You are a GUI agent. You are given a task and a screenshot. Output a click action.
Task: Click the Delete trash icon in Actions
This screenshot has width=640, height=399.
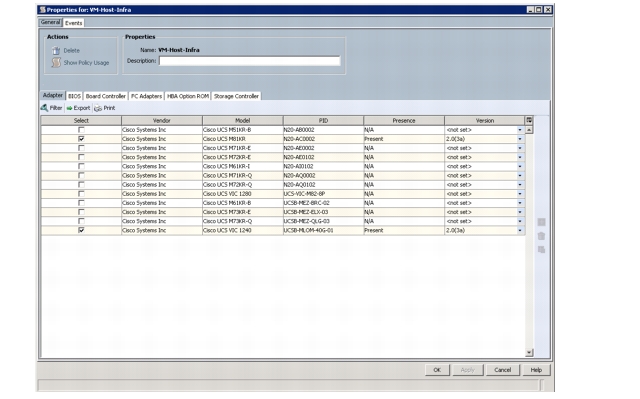click(x=56, y=51)
